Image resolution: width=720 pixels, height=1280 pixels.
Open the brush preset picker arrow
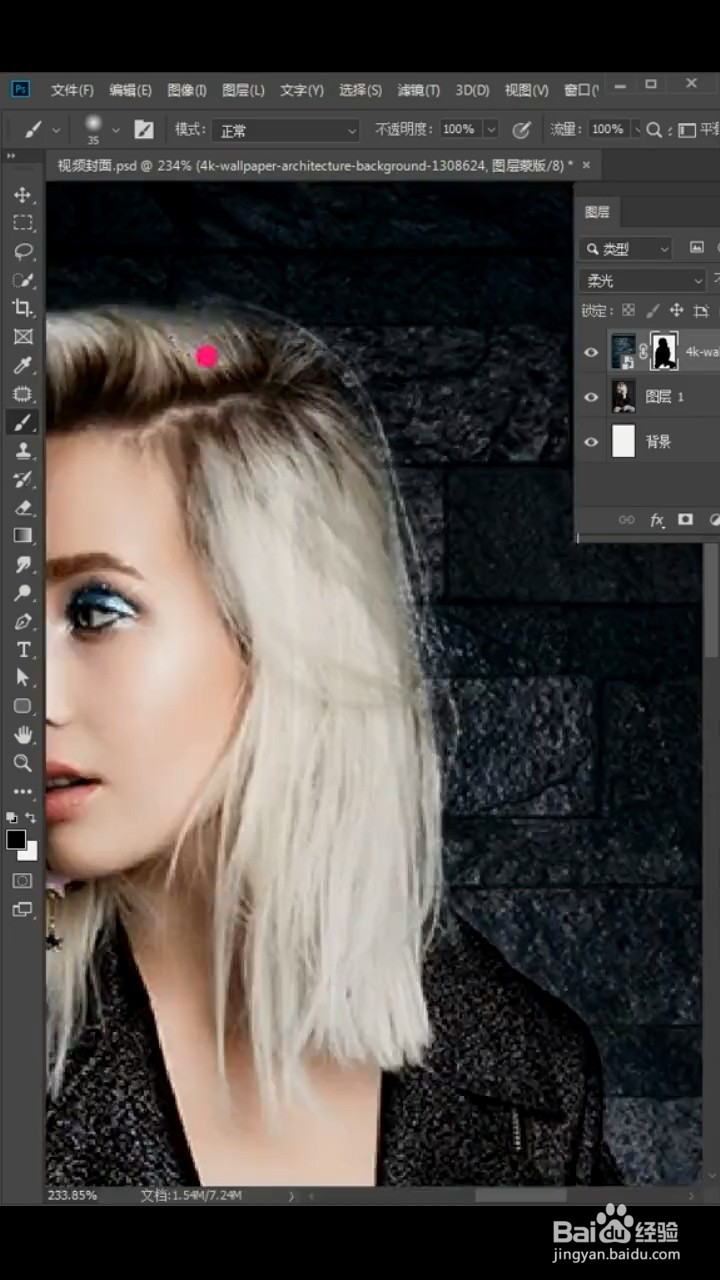pyautogui.click(x=116, y=129)
